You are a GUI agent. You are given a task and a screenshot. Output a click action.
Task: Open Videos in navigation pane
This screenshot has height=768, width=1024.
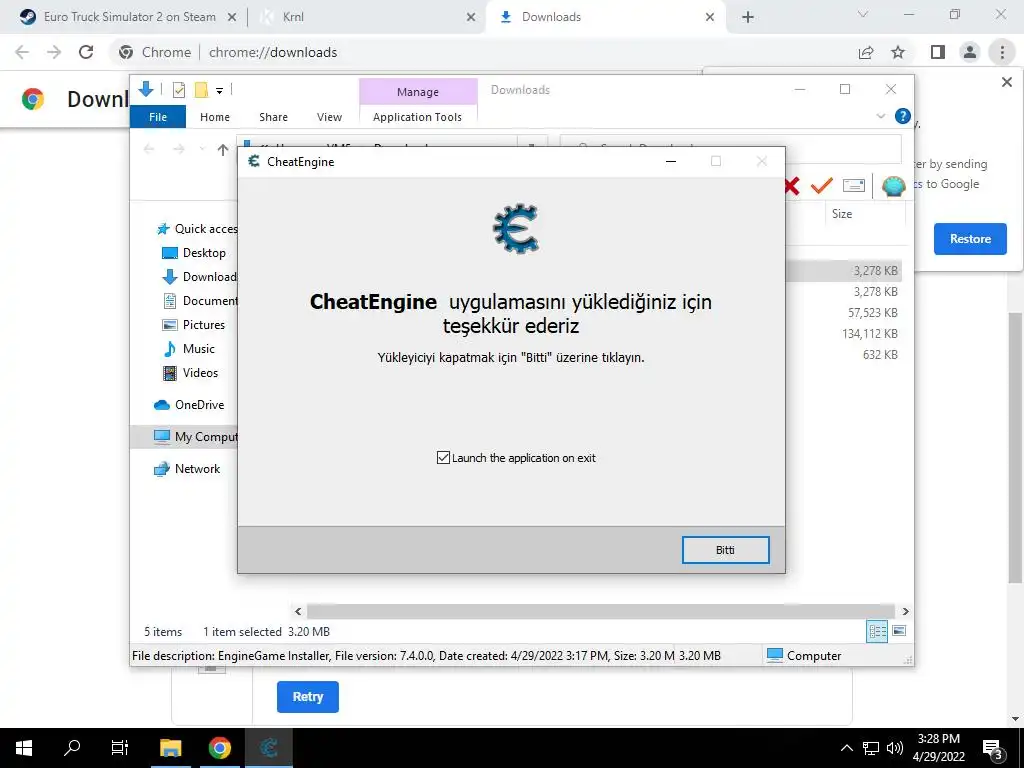tap(190, 373)
